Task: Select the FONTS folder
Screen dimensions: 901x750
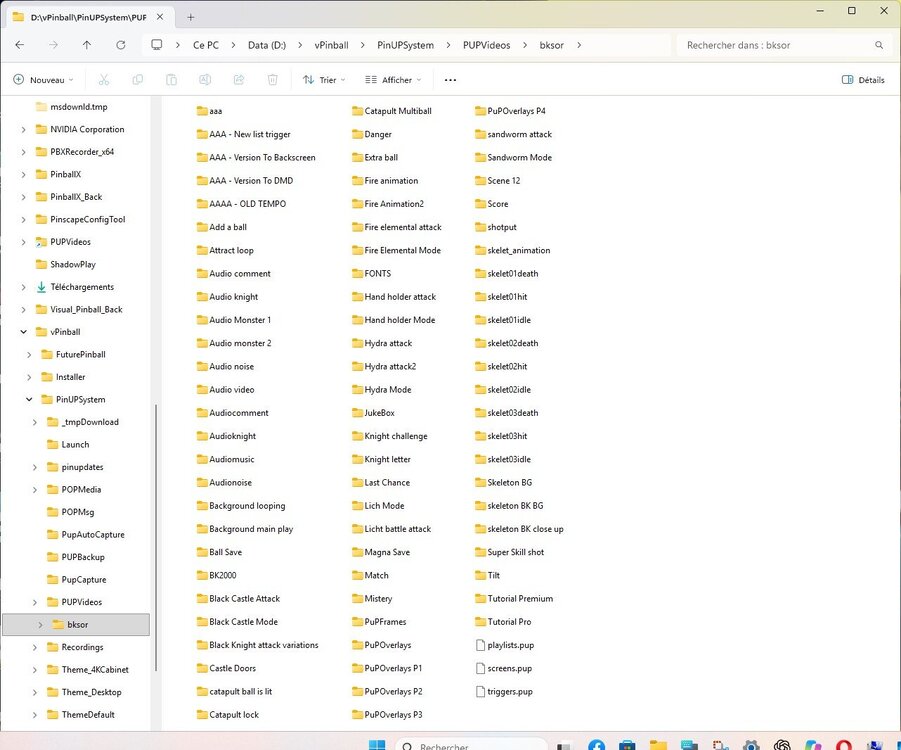Action: coord(371,274)
